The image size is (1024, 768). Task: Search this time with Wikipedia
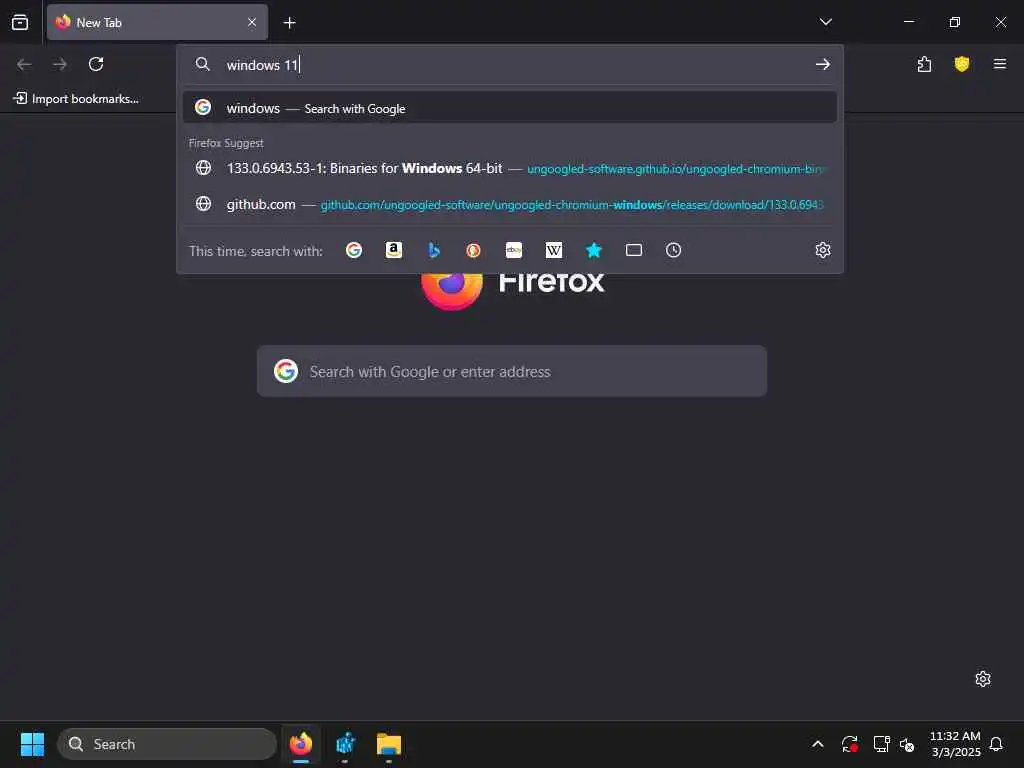(x=554, y=250)
